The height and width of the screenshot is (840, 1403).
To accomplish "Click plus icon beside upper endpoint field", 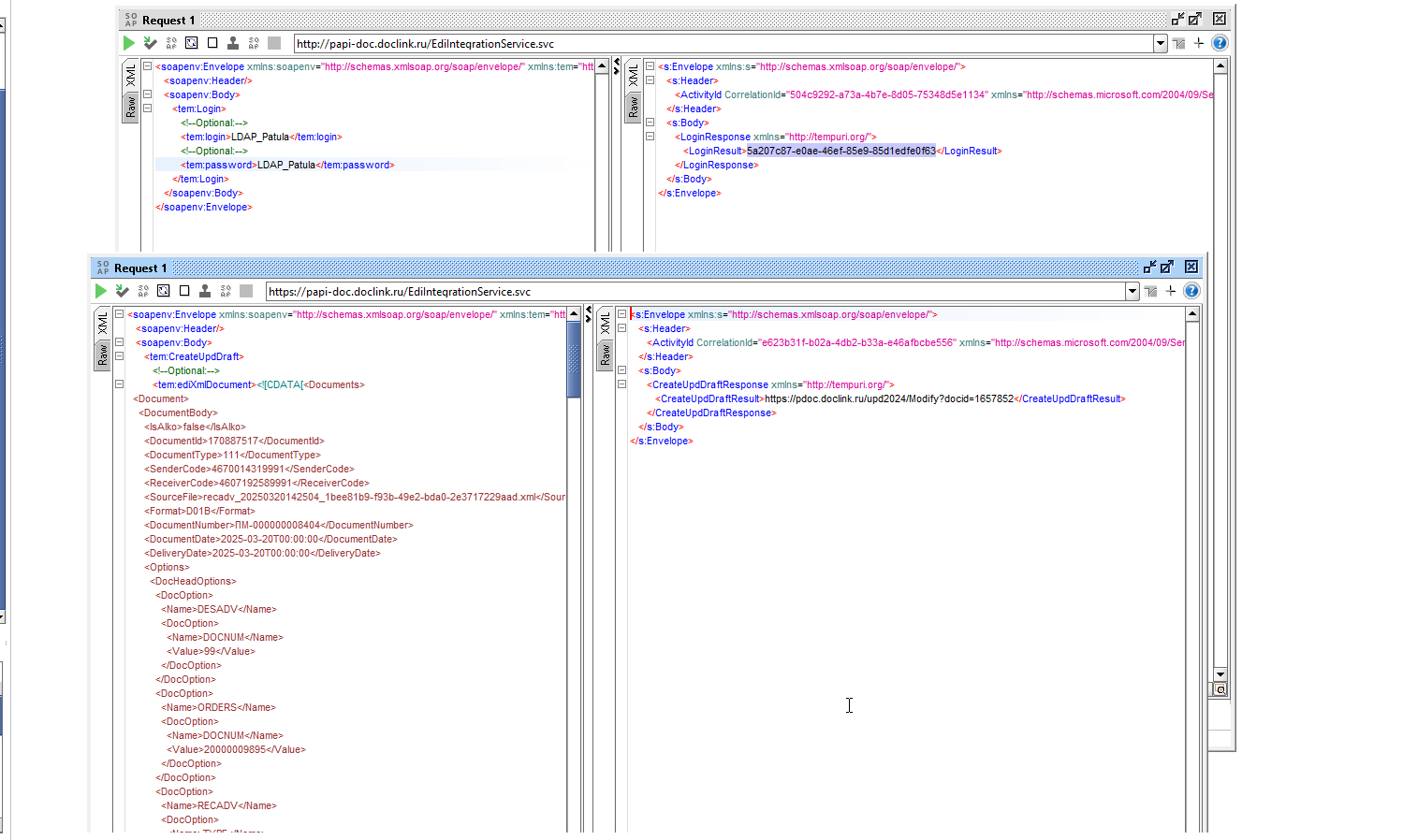I will click(1199, 43).
